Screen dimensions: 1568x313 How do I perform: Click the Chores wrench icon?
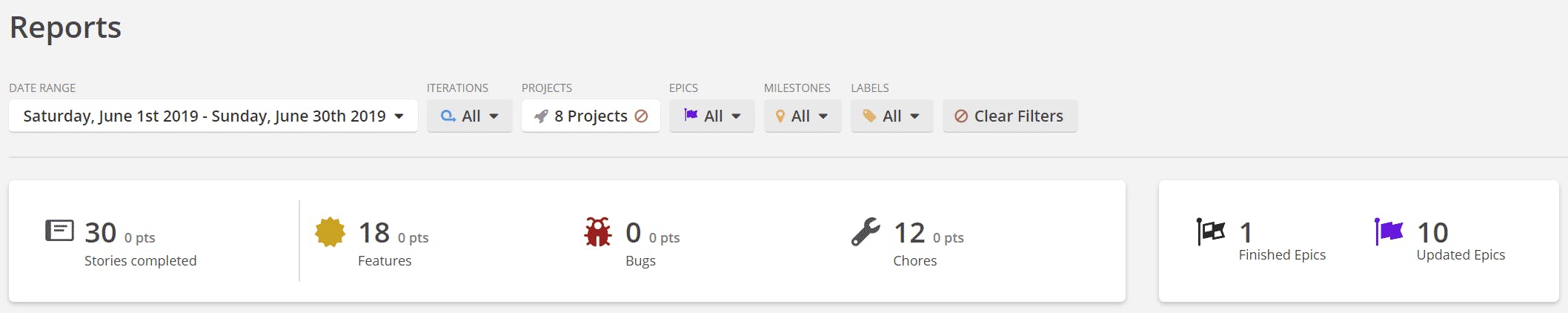tap(866, 231)
